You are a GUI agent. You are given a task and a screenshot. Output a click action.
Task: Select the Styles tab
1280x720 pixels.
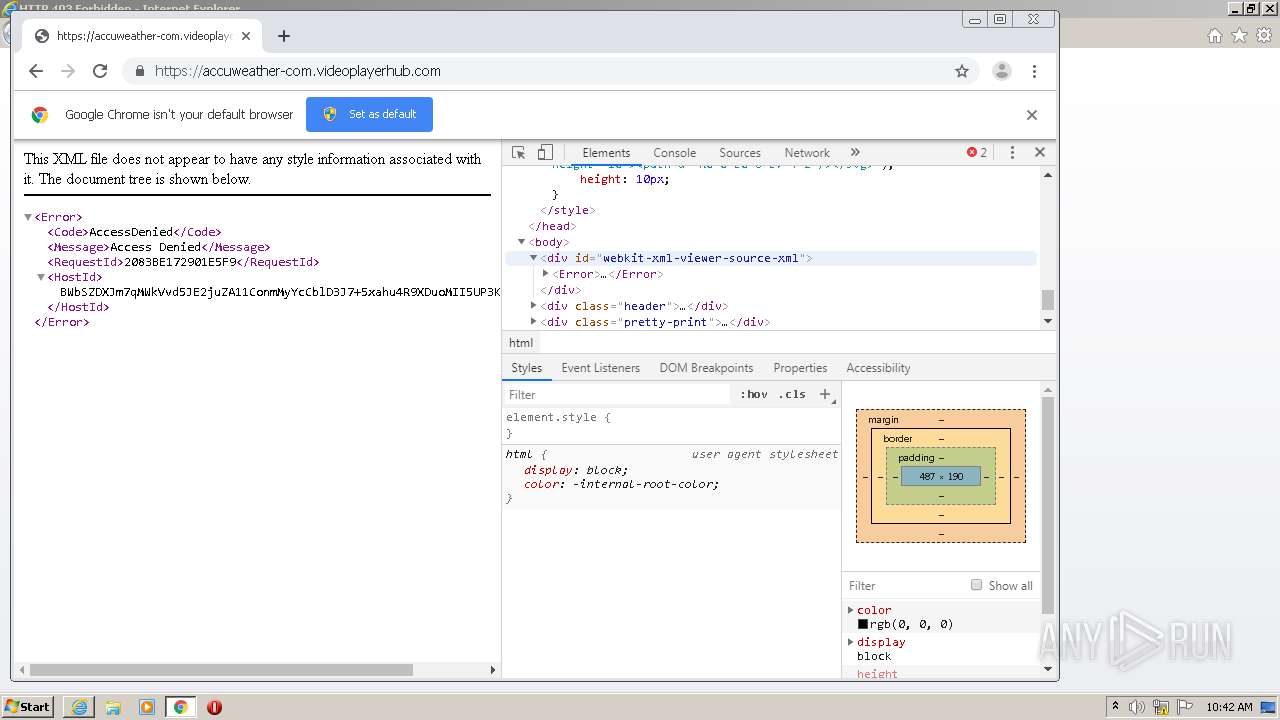pos(526,368)
